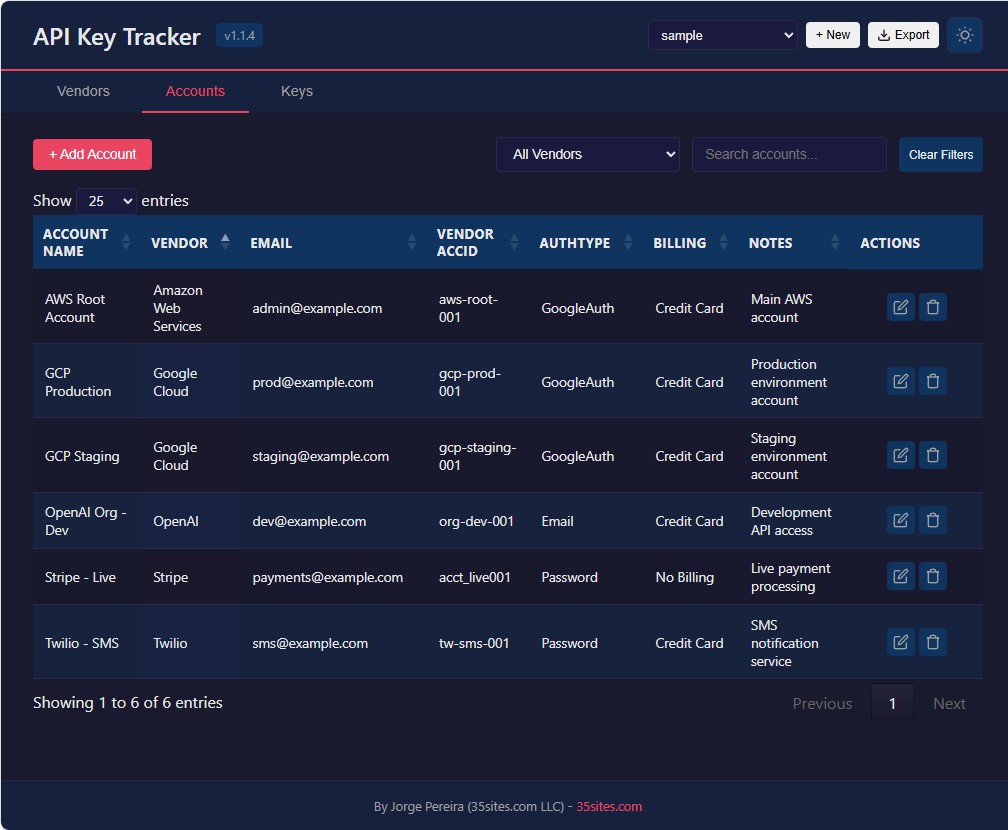
Task: Edit the GCP Staging account
Action: click(900, 455)
